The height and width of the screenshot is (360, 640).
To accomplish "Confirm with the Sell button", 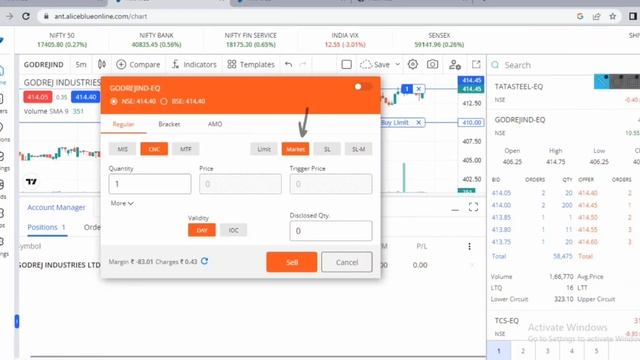I will click(291, 262).
